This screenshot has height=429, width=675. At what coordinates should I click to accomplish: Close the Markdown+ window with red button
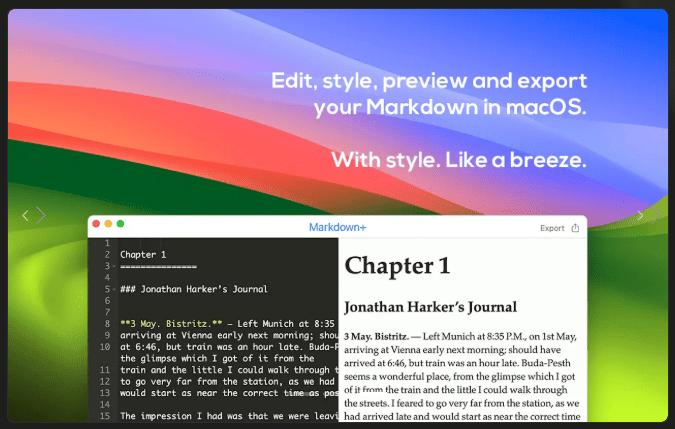96,223
